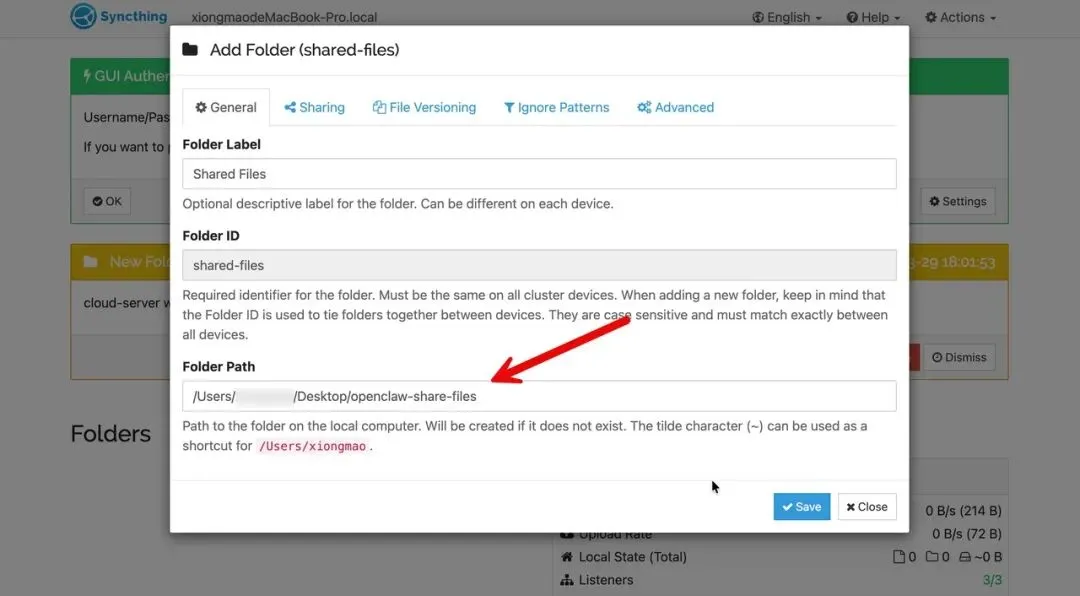
Task: Click the copy icon on File Versioning tab
Action: pos(379,108)
